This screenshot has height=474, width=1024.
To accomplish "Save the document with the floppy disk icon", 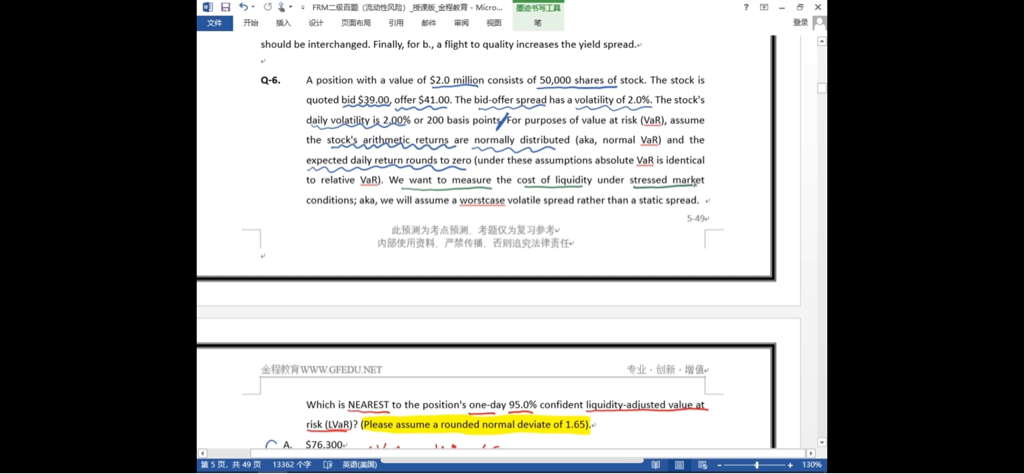I will [x=225, y=7].
